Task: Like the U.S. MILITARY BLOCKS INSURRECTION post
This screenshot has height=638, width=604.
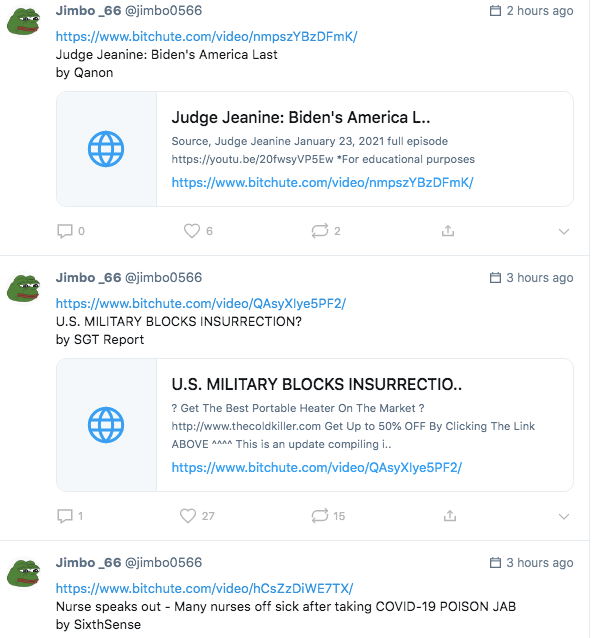Action: click(x=188, y=516)
